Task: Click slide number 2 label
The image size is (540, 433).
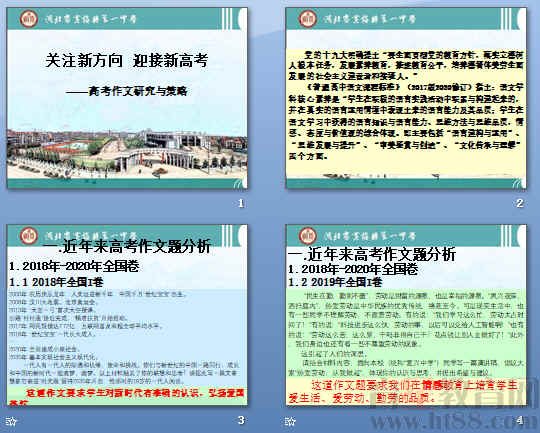Action: [520, 203]
